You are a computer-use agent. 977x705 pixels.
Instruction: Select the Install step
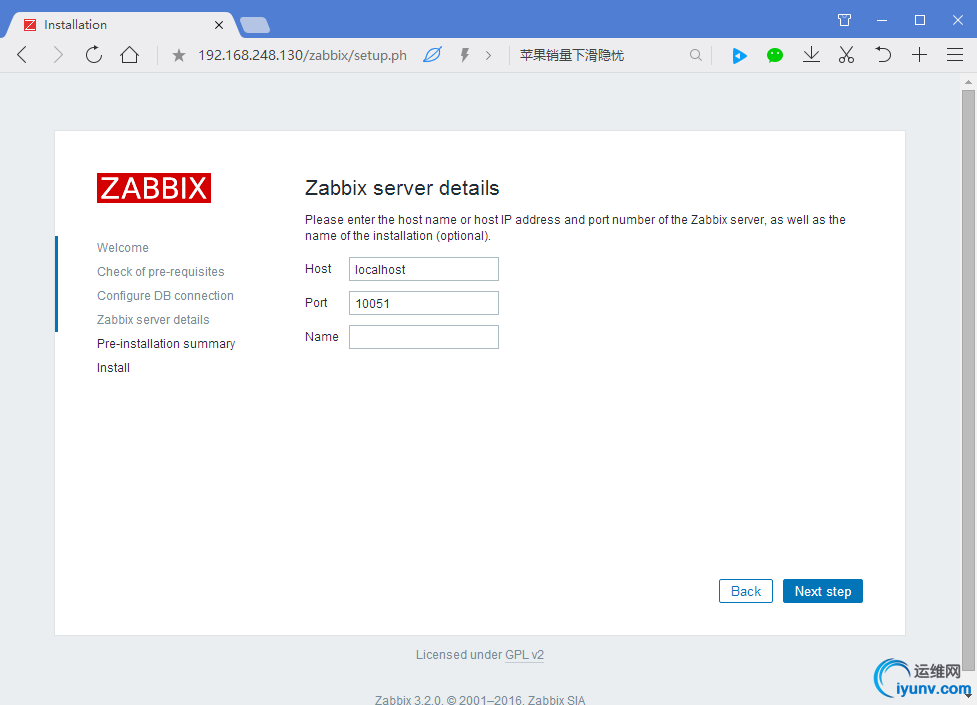tap(113, 368)
